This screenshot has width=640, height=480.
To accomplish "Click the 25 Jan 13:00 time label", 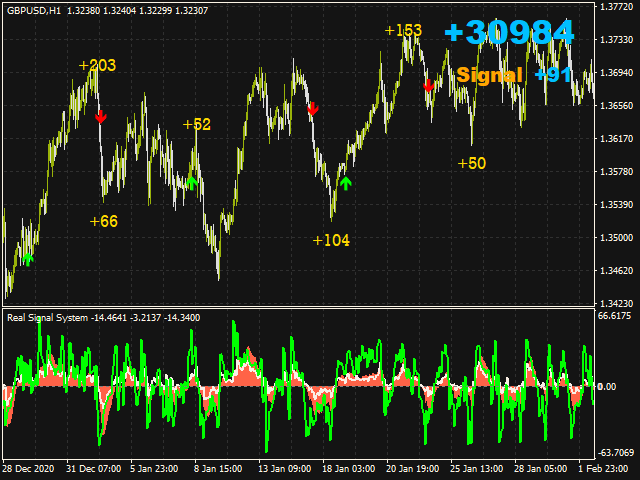I will (x=476, y=469).
